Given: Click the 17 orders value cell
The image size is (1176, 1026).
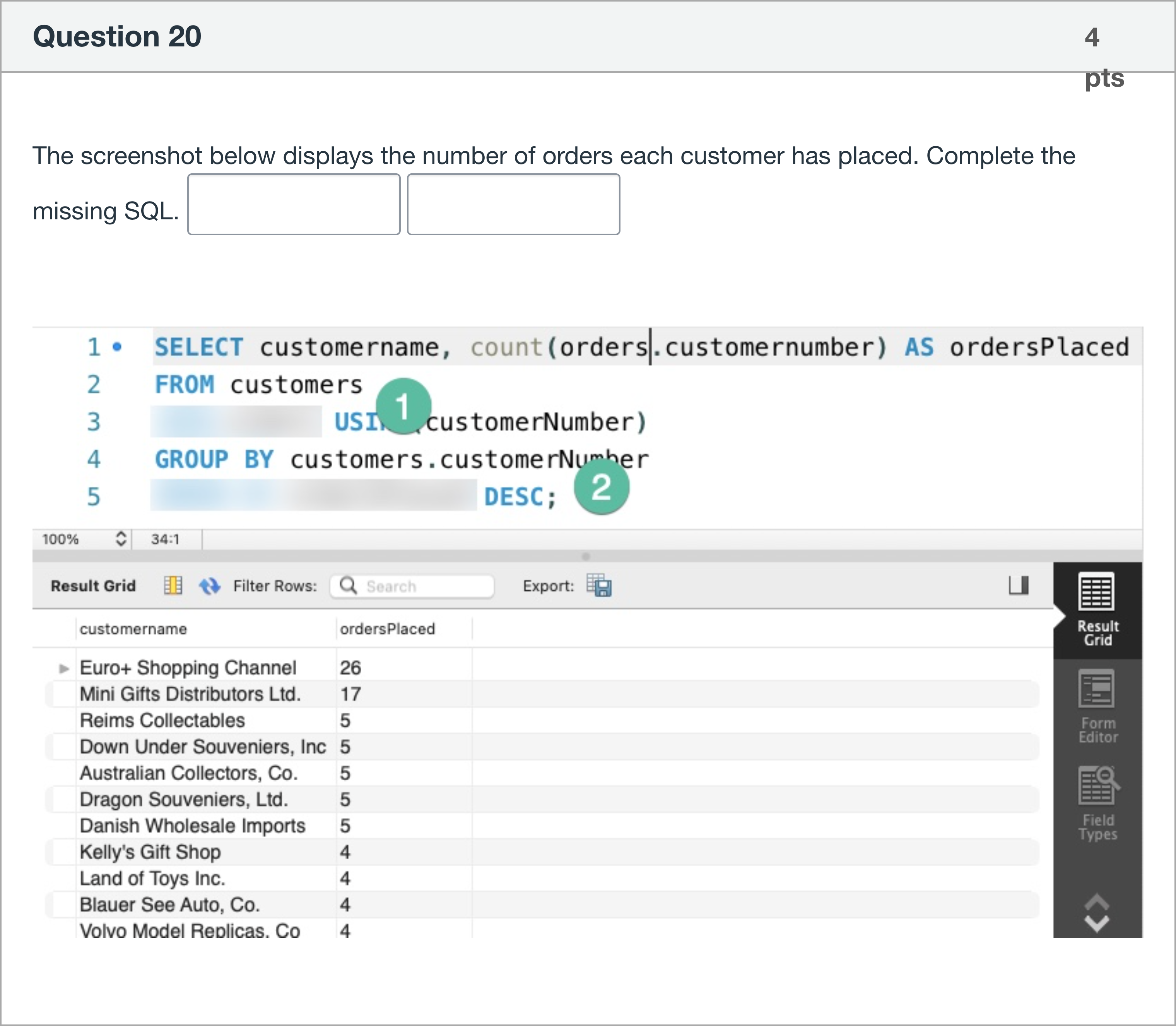Looking at the screenshot, I should 404,694.
